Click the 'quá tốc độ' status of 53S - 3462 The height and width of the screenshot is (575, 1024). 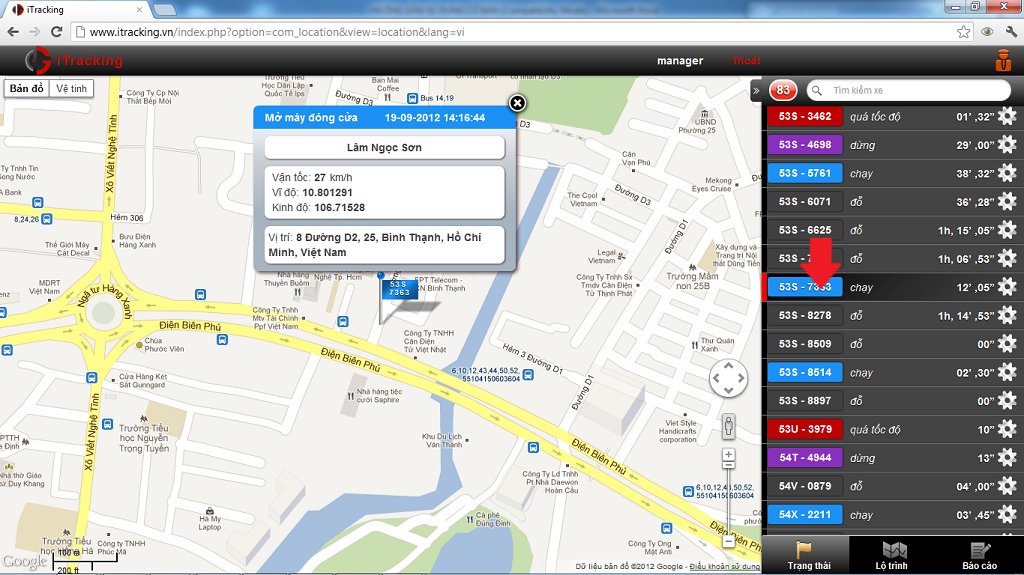875,117
